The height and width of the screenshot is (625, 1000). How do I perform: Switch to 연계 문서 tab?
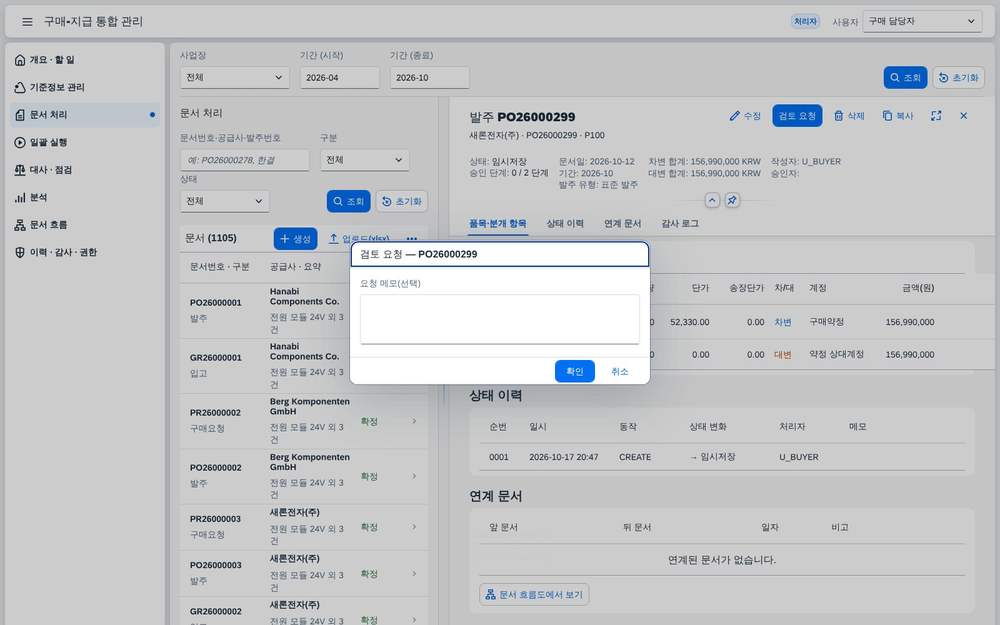click(622, 223)
